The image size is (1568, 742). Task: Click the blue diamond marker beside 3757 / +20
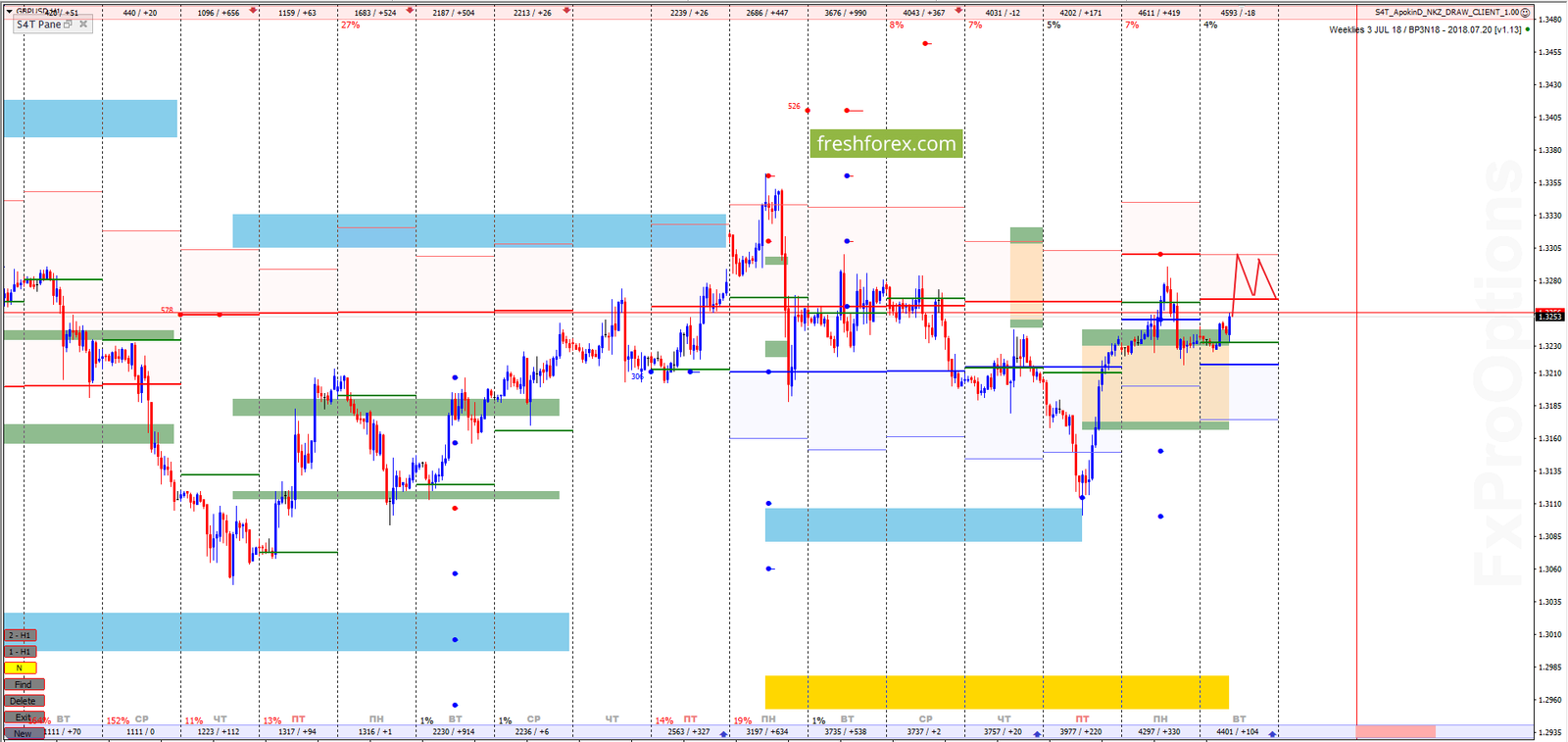pos(1037,734)
